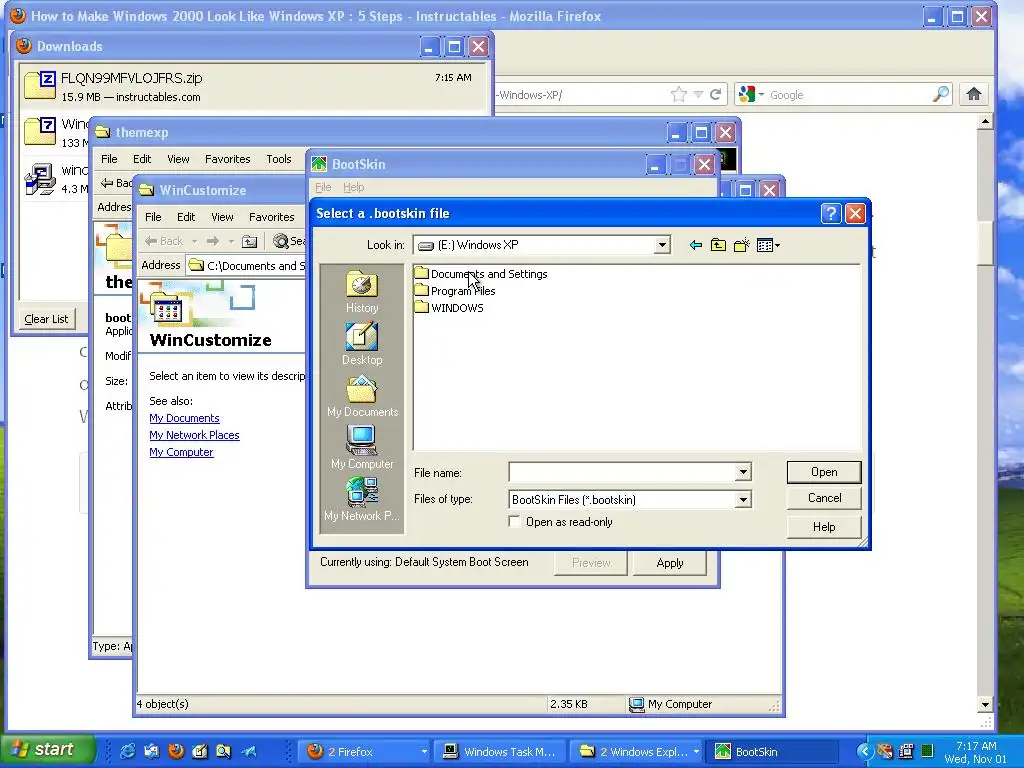1024x768 pixels.
Task: Select the WINDOWS folder
Action: 449,308
